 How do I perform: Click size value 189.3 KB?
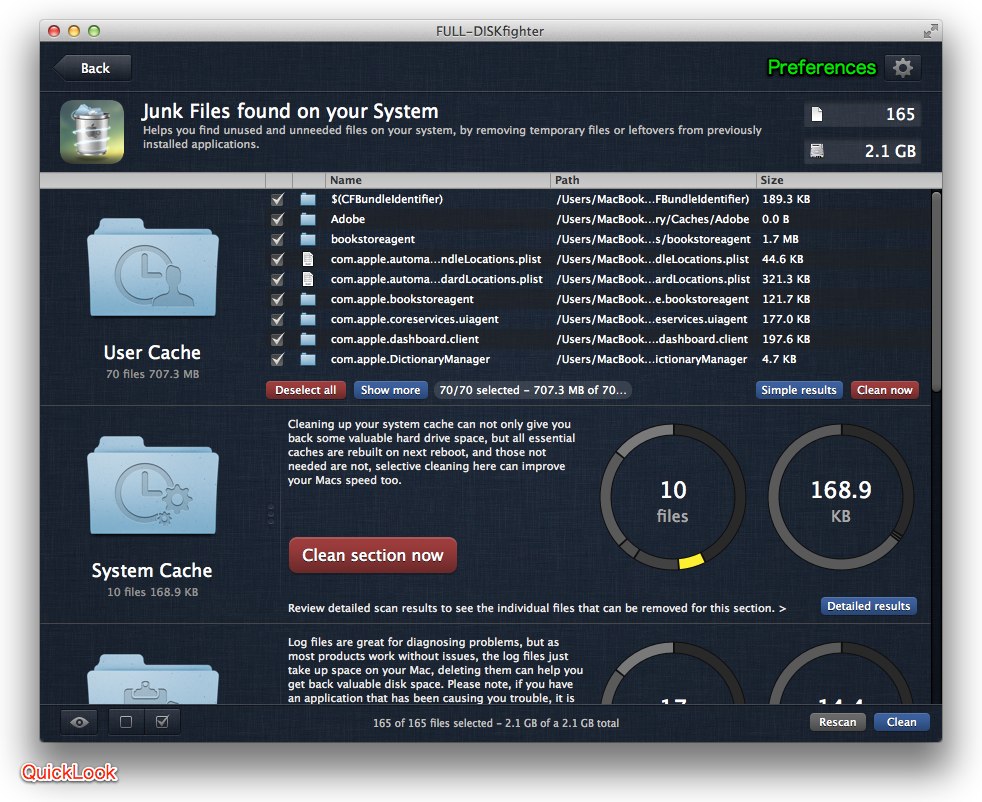(786, 199)
